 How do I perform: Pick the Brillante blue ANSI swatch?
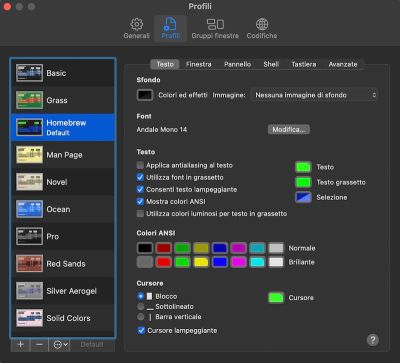(220, 262)
